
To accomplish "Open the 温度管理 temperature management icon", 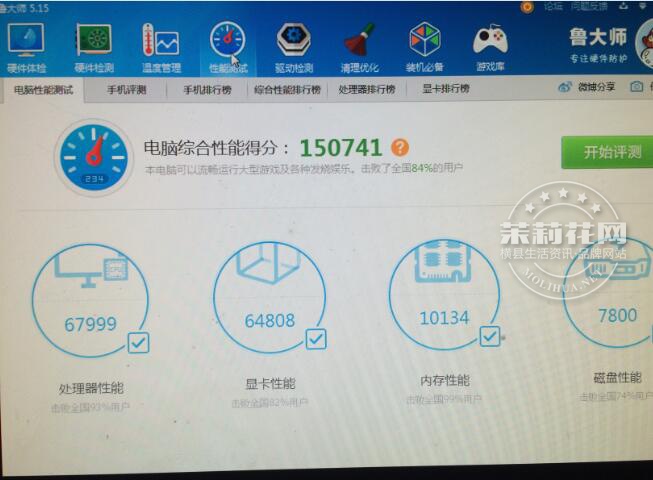I will [161, 40].
